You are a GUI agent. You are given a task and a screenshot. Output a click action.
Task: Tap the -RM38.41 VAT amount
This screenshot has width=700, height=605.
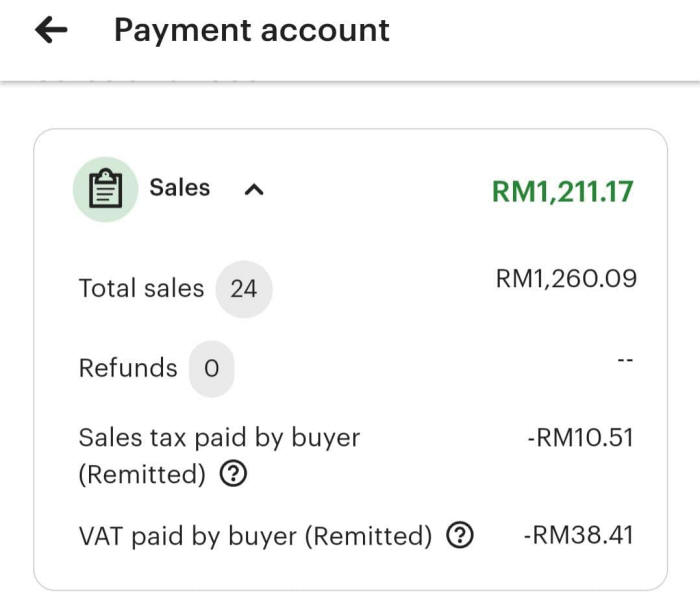578,536
